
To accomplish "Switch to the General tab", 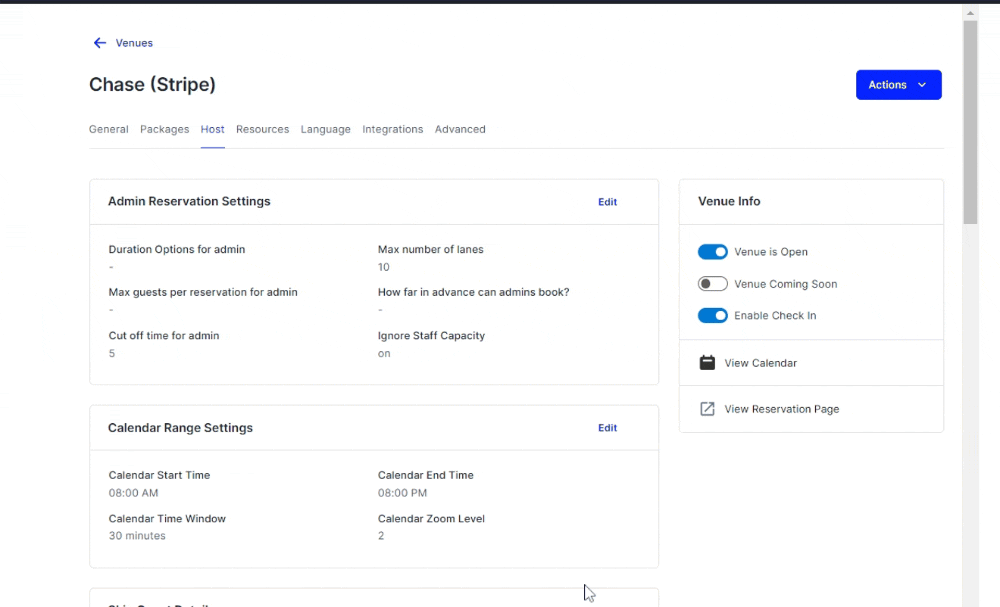I will [x=108, y=129].
